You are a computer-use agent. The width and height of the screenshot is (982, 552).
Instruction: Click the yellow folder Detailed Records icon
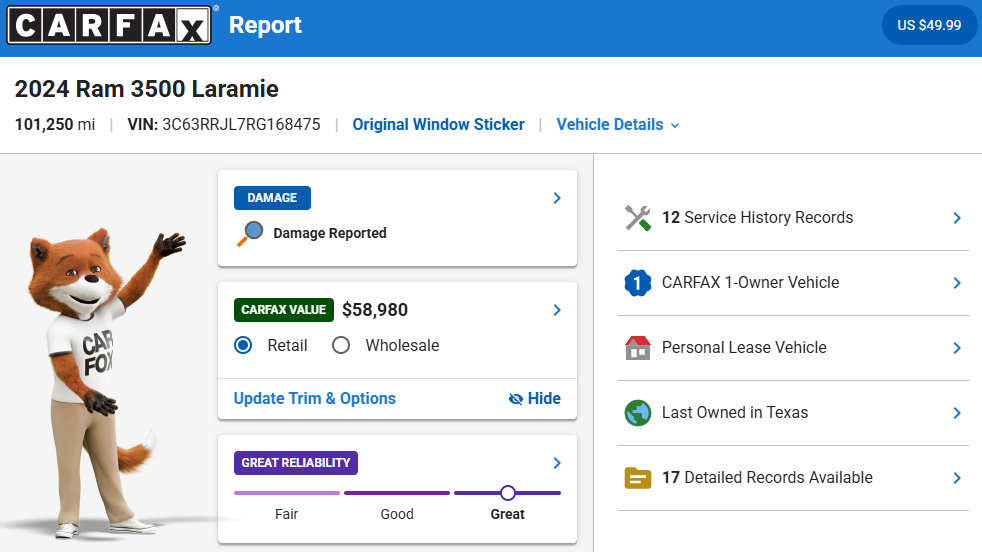[x=638, y=478]
